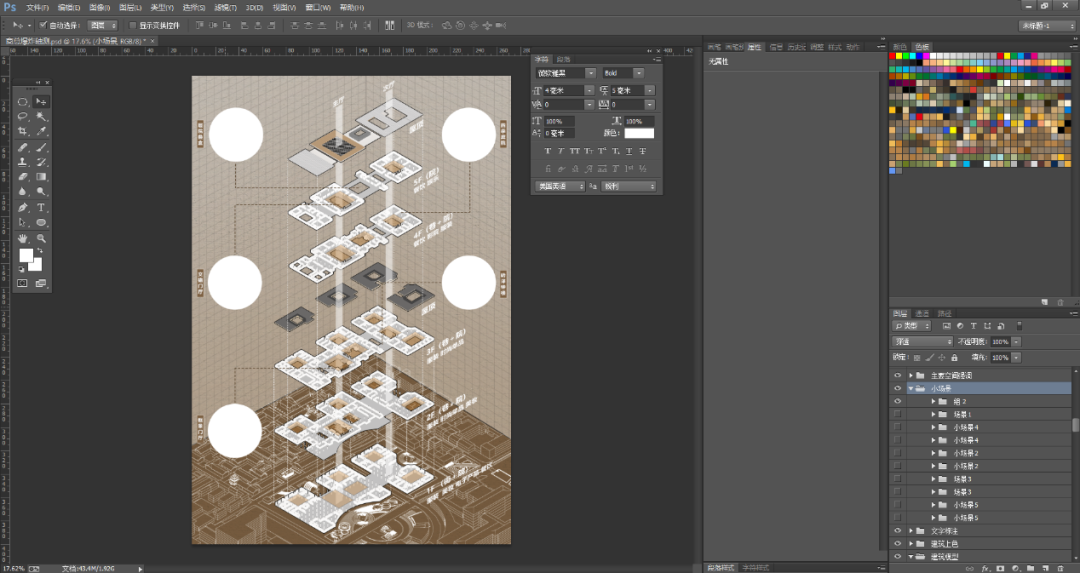Screen dimensions: 1080x573
Task: Expand the 文字标注 layer group
Action: (x=911, y=531)
